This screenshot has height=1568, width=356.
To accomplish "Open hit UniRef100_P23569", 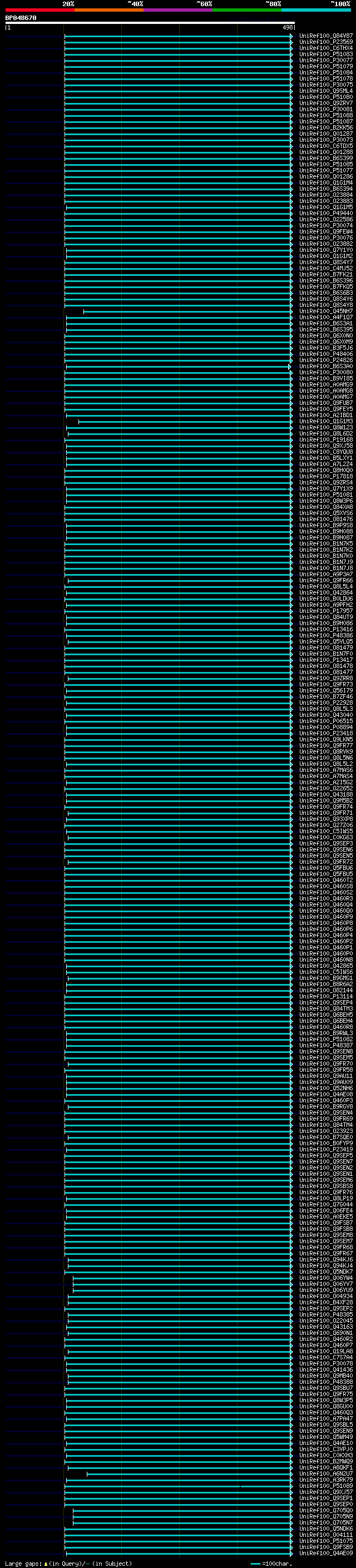I will (326, 42).
